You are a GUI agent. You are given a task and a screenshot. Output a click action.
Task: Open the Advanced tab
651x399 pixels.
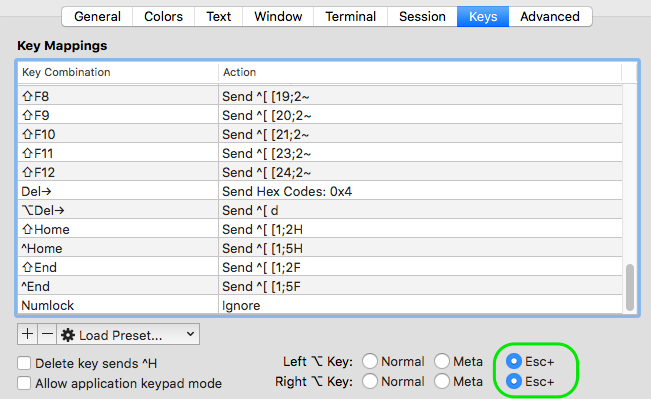(550, 17)
